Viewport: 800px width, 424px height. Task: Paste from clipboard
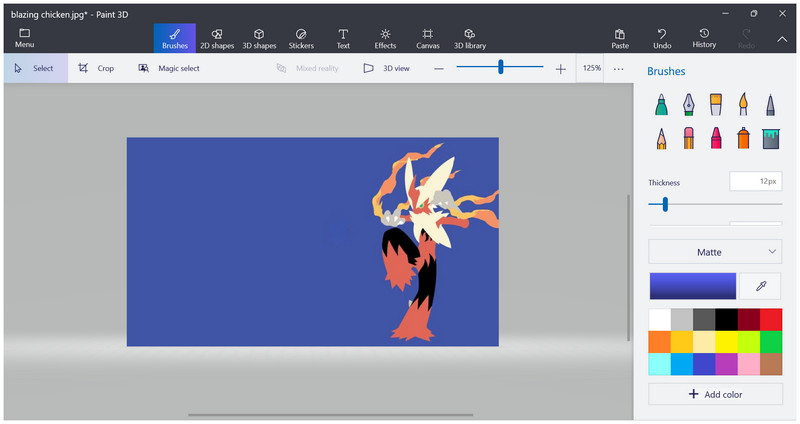620,38
